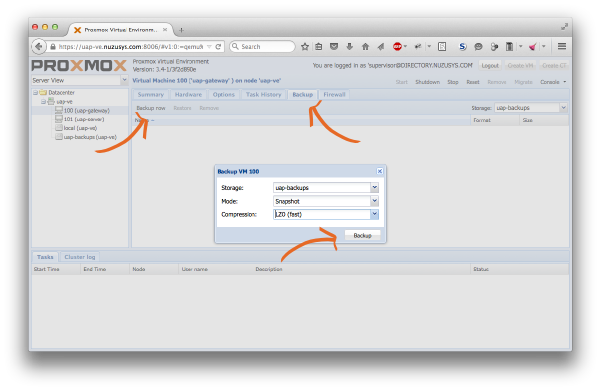
Task: Select the Backup tab
Action: 302,95
